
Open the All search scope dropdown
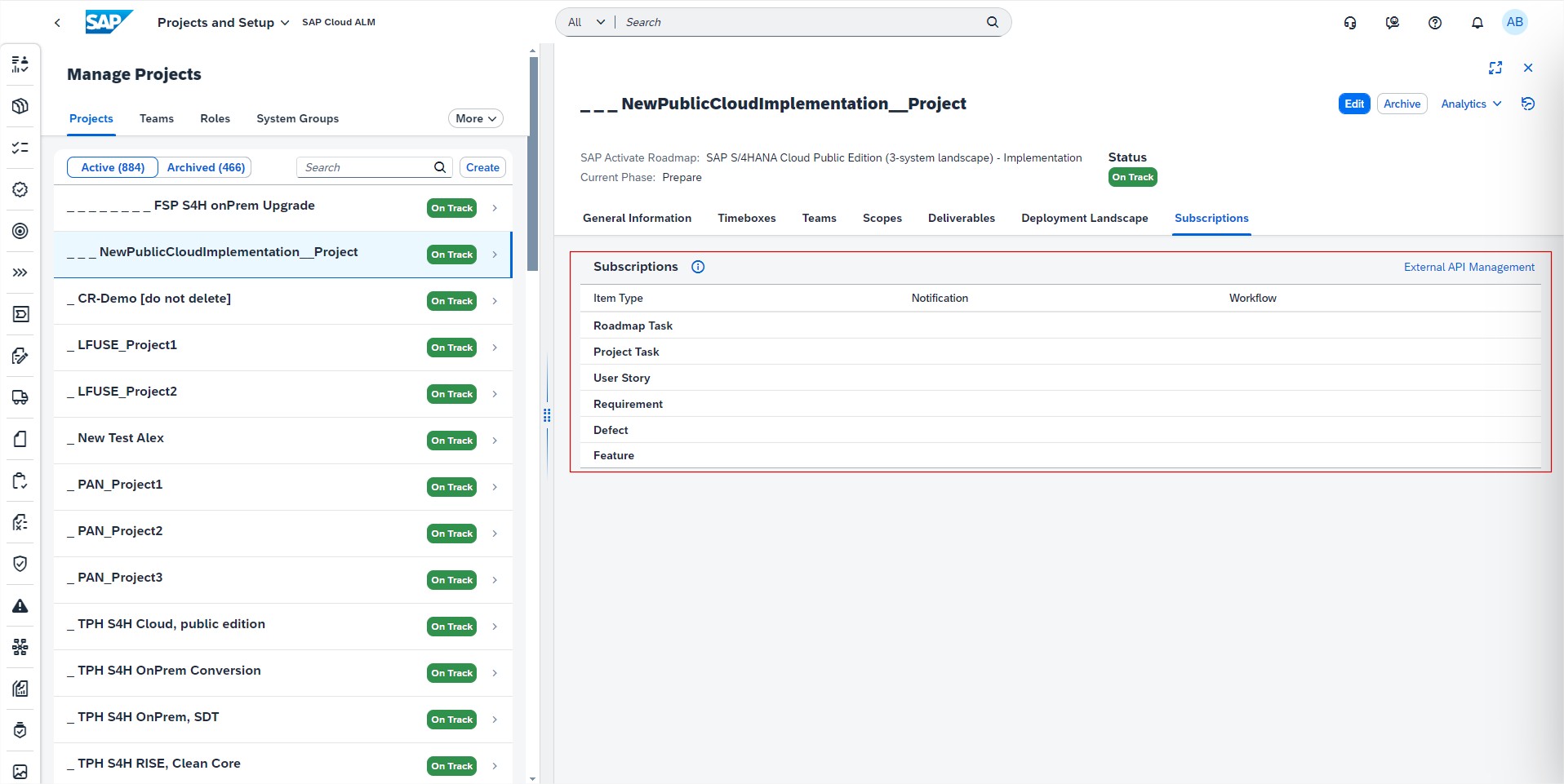pos(586,22)
